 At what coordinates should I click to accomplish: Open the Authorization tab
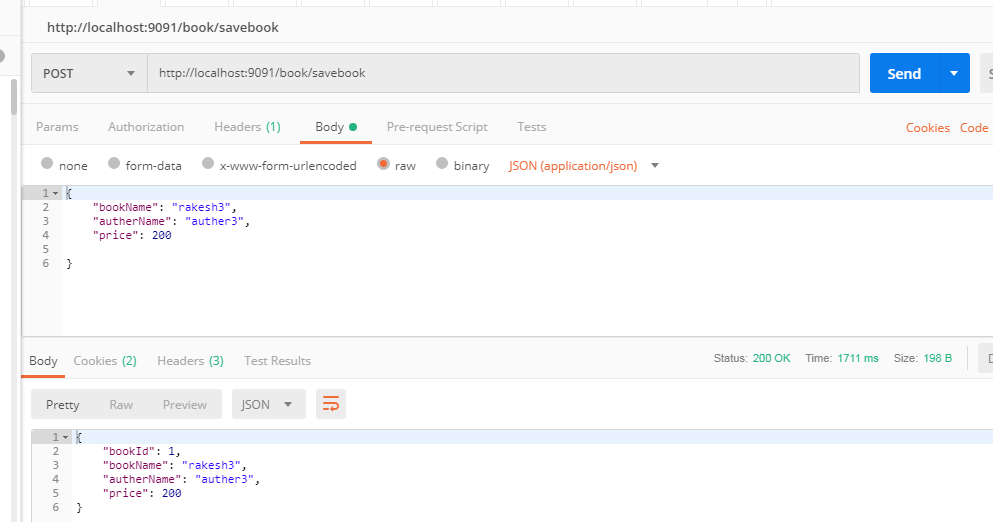click(146, 127)
